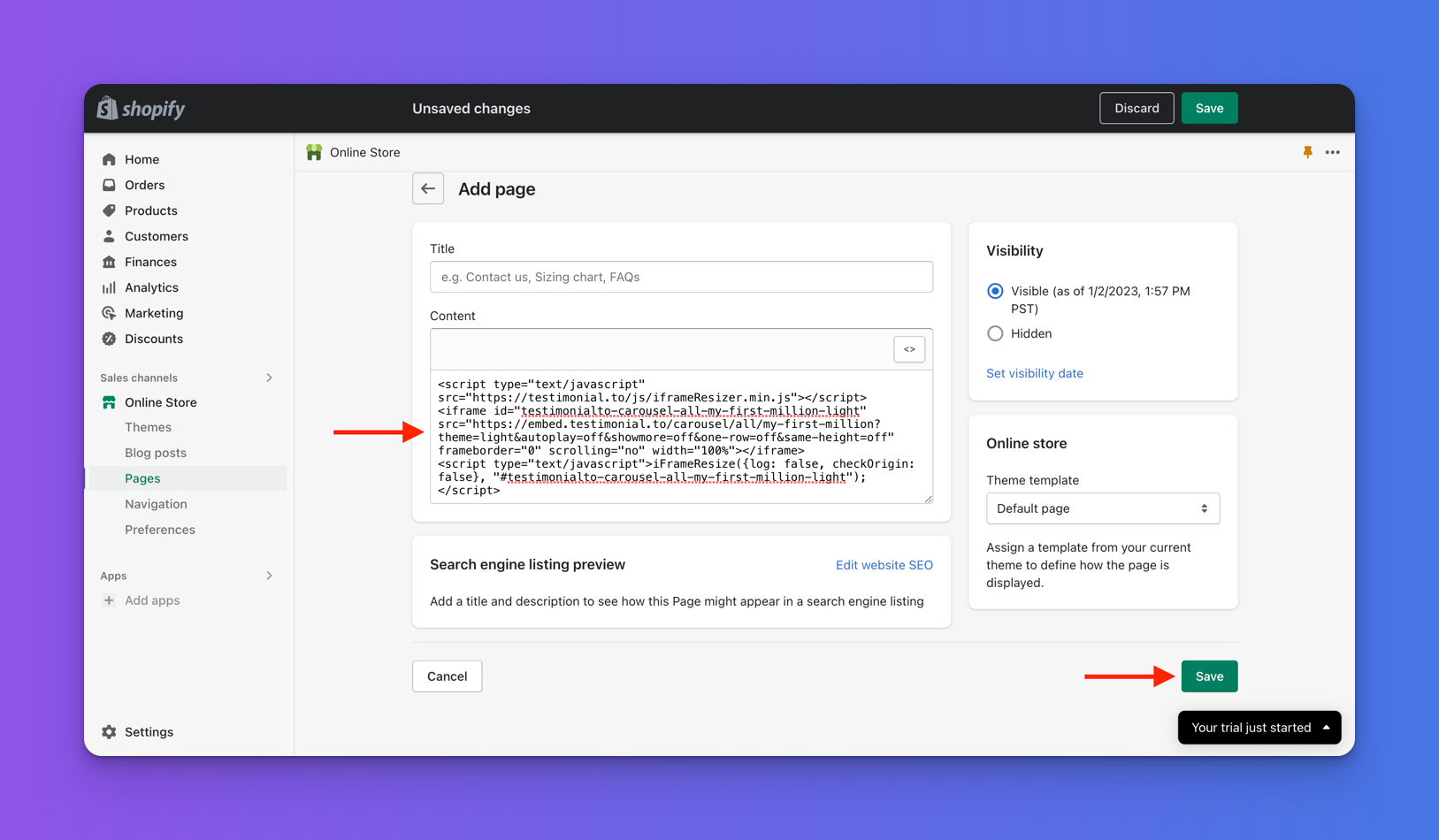The height and width of the screenshot is (840, 1439).
Task: Select the Hidden radio option
Action: pos(995,333)
